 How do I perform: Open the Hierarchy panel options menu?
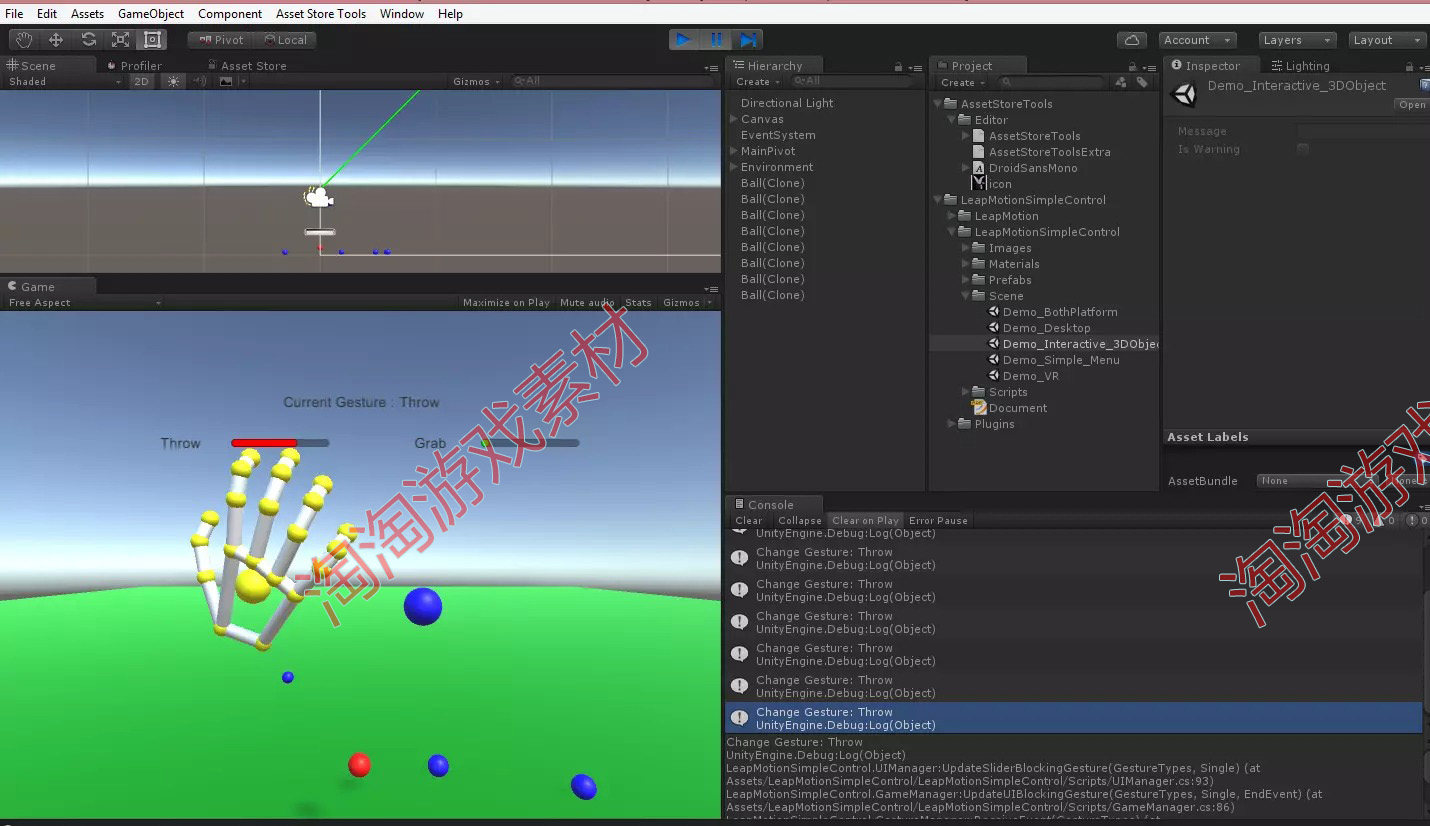[x=913, y=67]
